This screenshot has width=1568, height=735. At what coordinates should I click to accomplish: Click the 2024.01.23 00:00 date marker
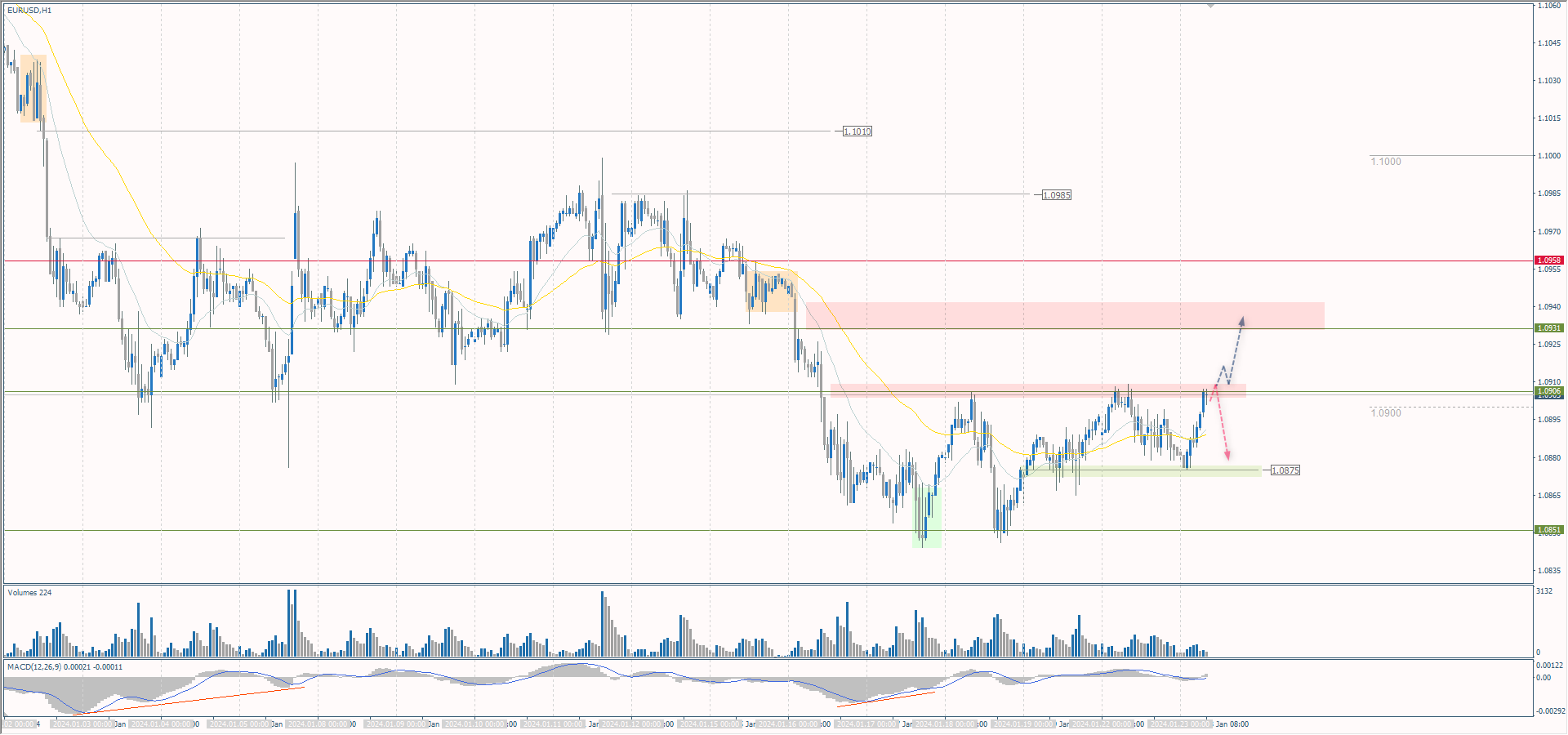1180,724
